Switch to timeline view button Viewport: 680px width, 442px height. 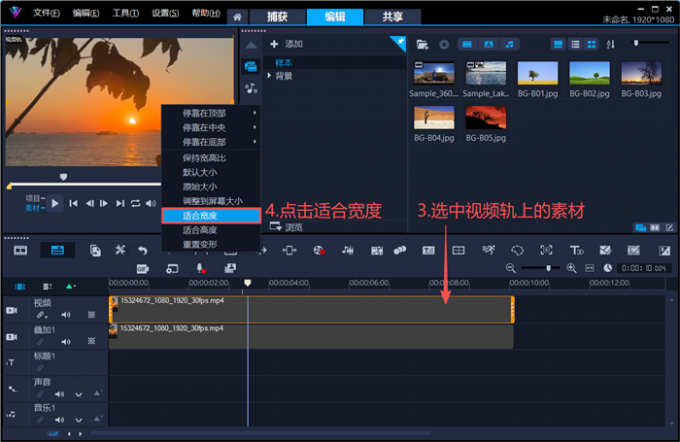(x=57, y=250)
